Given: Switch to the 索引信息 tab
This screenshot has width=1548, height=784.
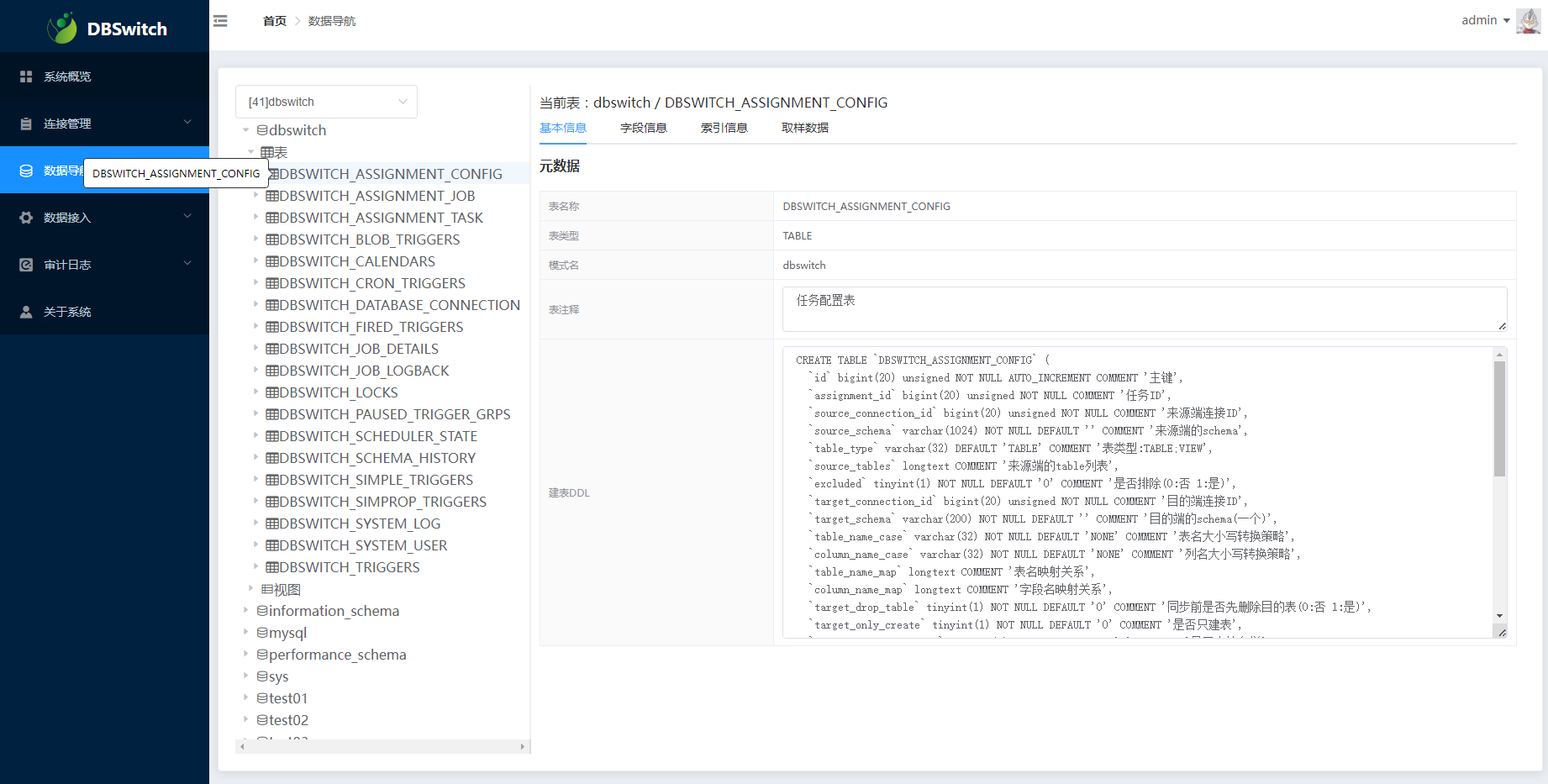Looking at the screenshot, I should point(724,128).
